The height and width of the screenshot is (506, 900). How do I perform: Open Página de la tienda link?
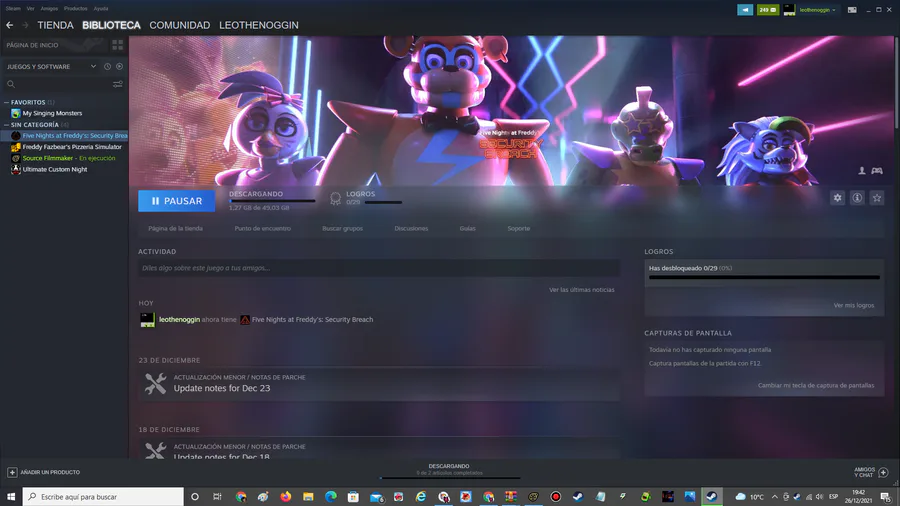point(175,228)
